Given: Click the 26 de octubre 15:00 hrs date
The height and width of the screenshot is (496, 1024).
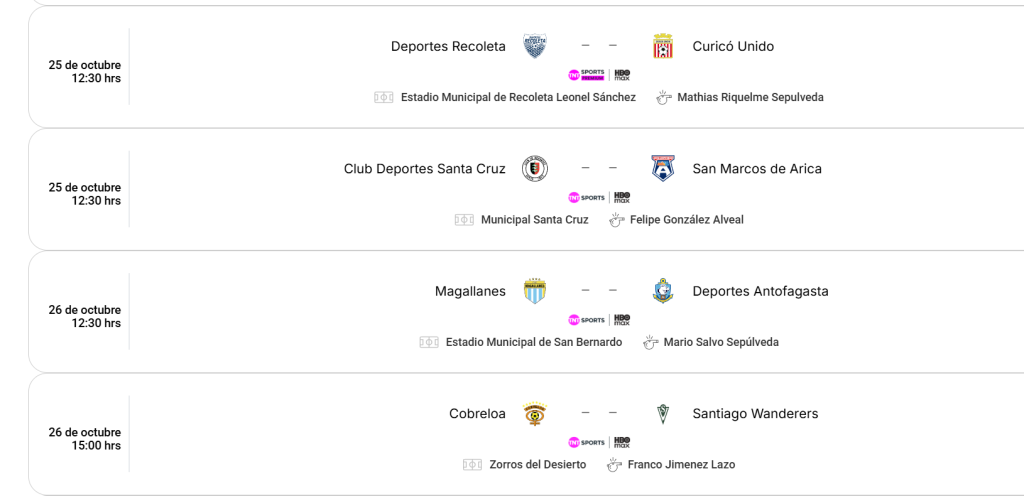Looking at the screenshot, I should tap(85, 439).
